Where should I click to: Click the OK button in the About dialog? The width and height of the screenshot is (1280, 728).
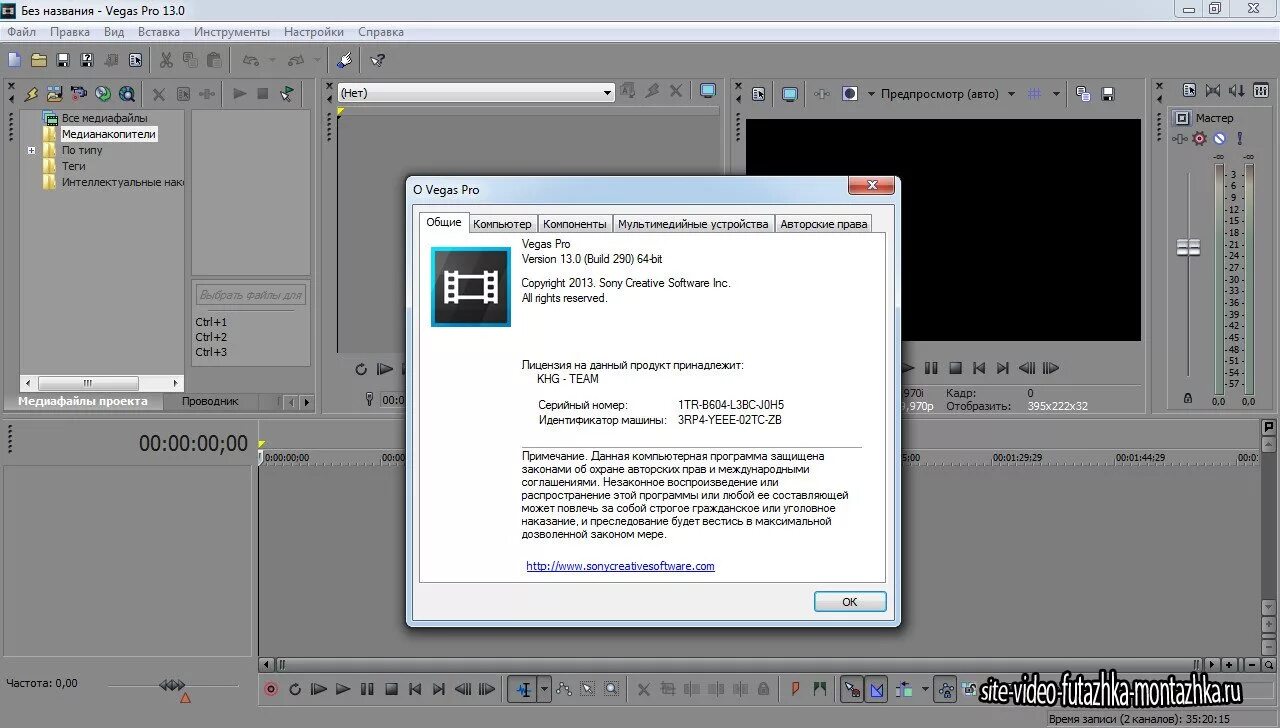(849, 601)
